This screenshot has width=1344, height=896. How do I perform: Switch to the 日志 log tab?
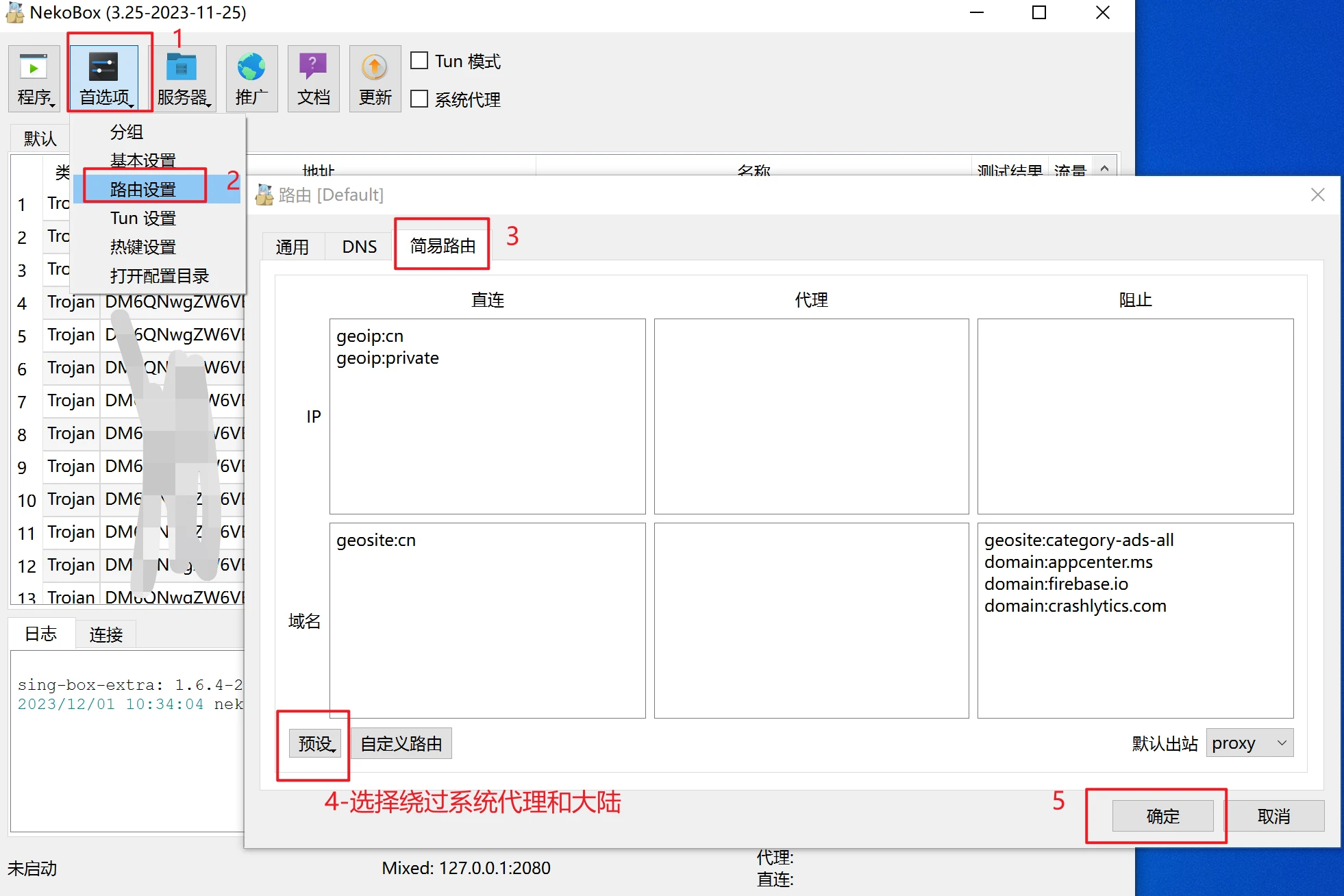tap(40, 634)
